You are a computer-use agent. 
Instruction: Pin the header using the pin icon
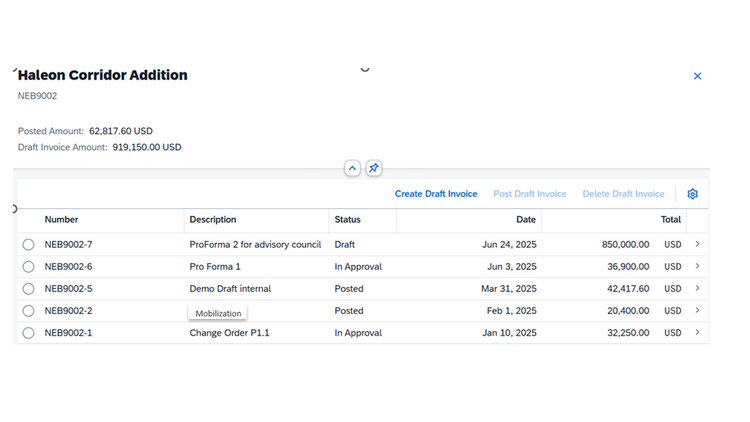pyautogui.click(x=374, y=168)
